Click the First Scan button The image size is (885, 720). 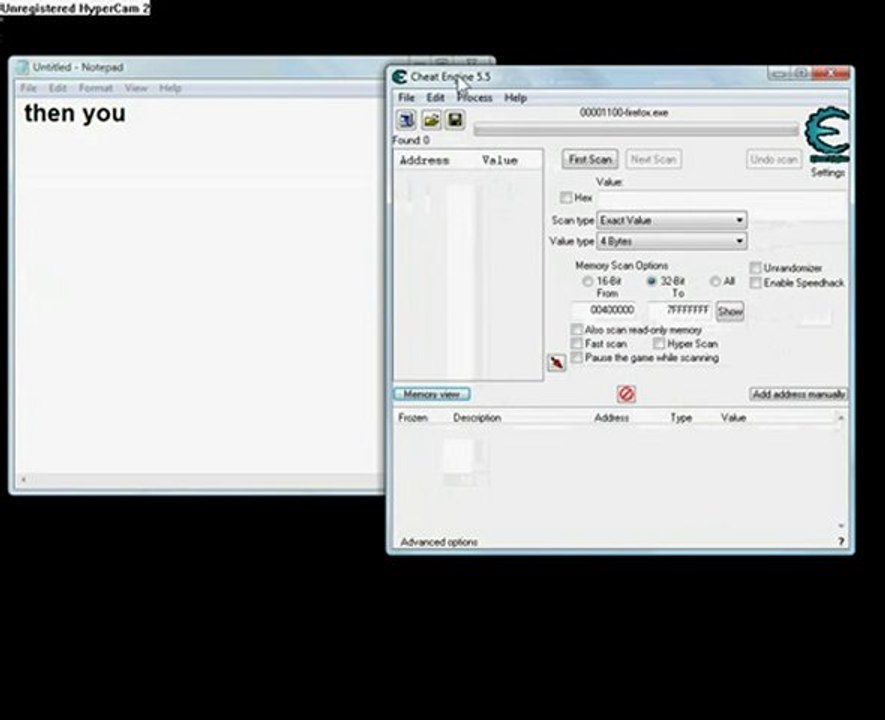[590, 159]
